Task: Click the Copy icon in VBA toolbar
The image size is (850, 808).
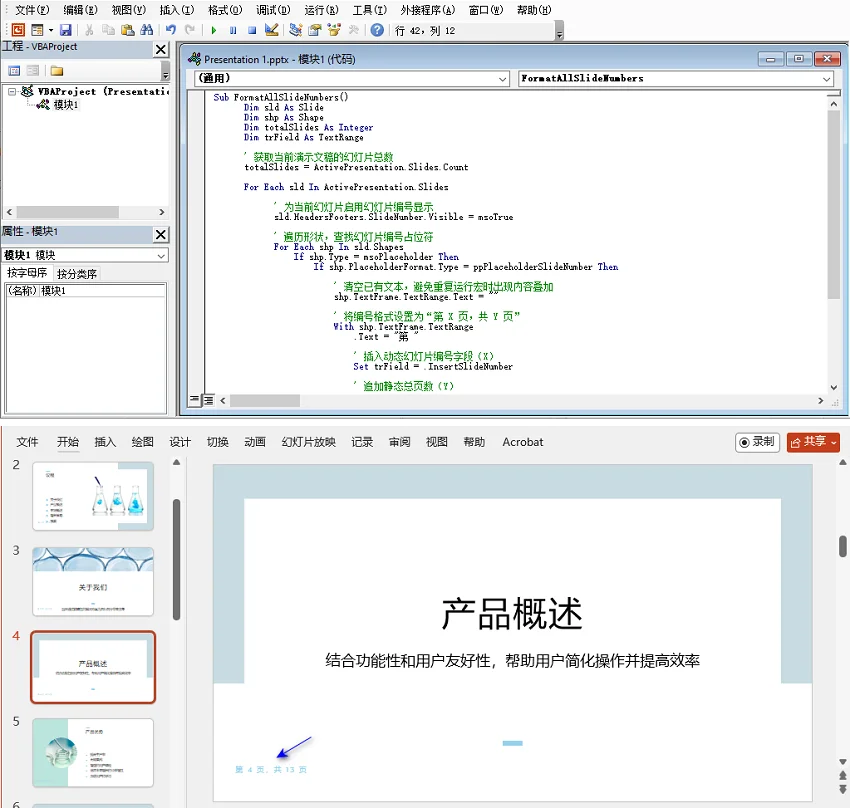Action: 108,30
